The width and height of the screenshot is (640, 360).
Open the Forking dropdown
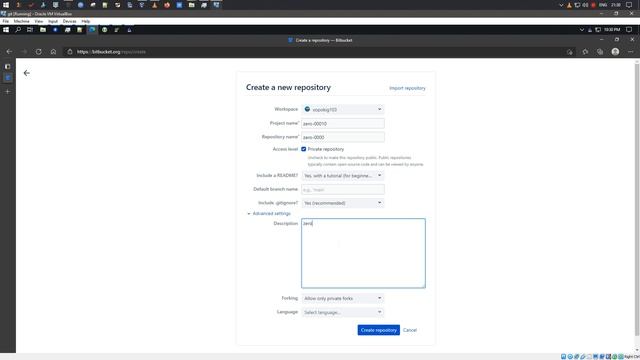342,298
